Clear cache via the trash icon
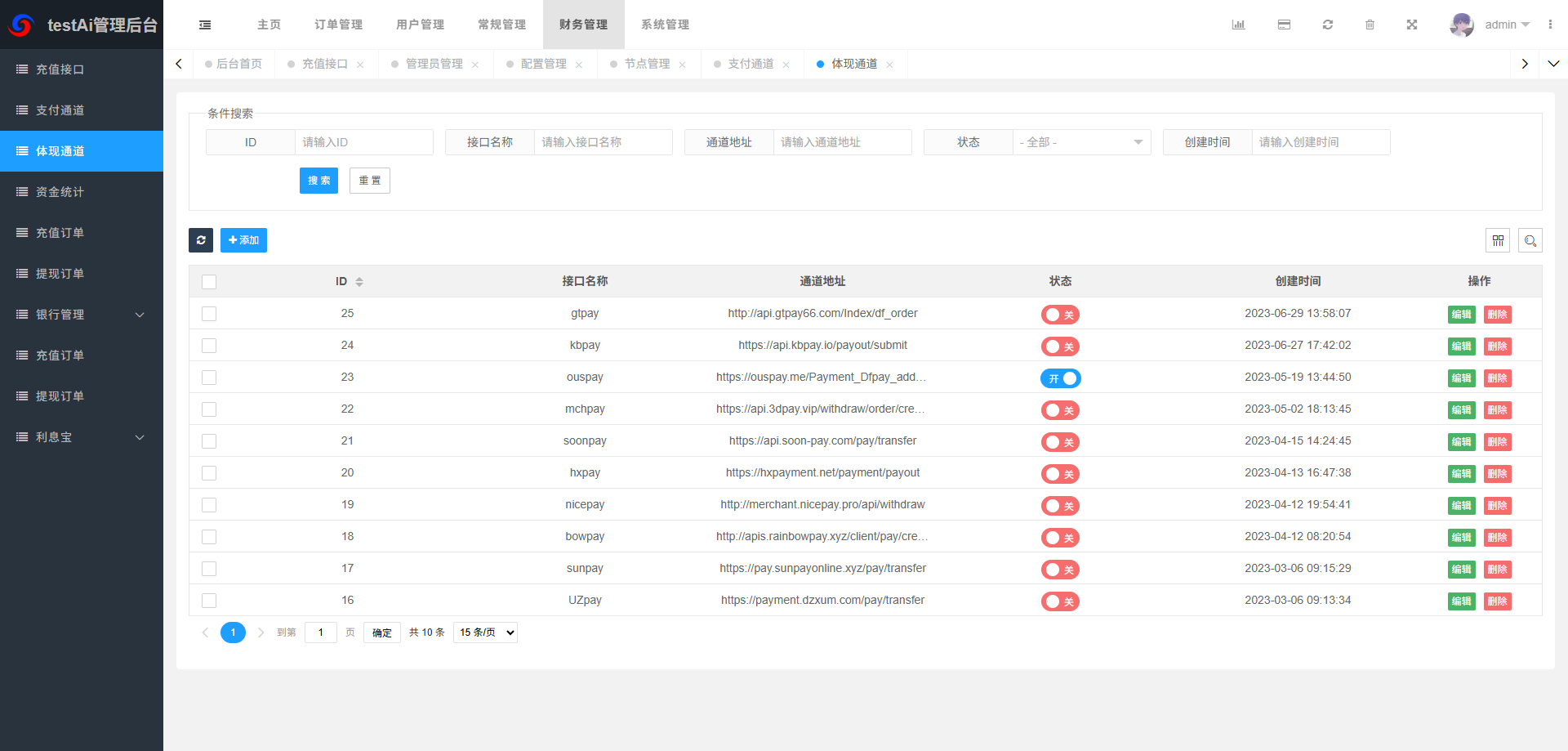Screen dimensions: 1568x751 coord(1370,25)
